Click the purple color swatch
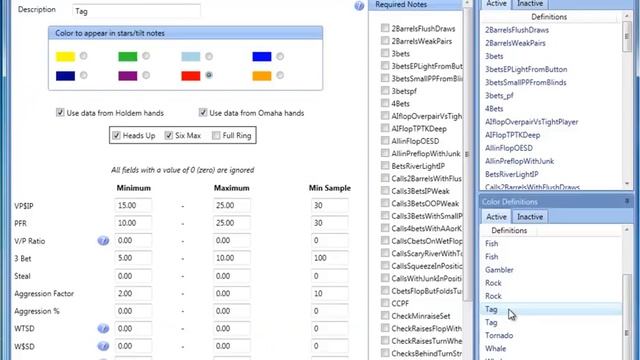 128,76
